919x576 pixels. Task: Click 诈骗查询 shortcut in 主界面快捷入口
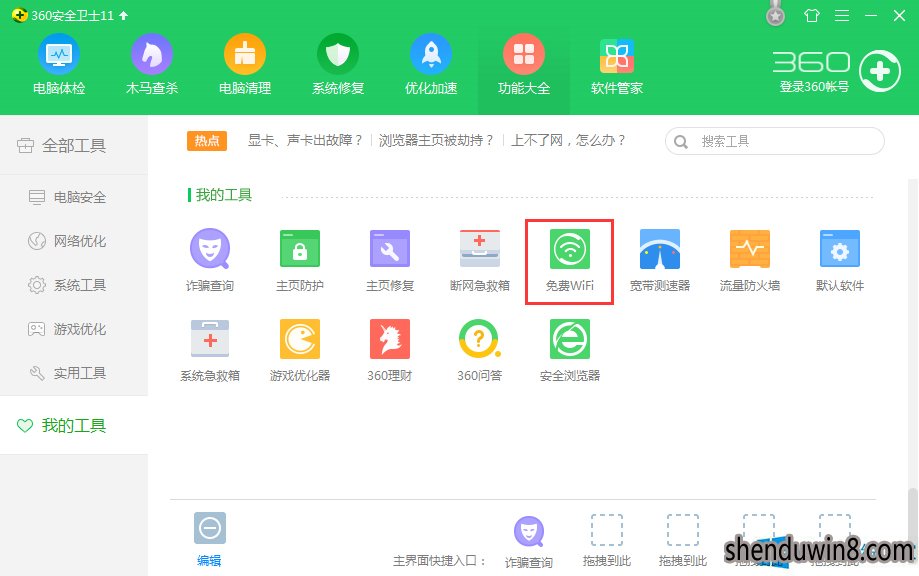[529, 542]
